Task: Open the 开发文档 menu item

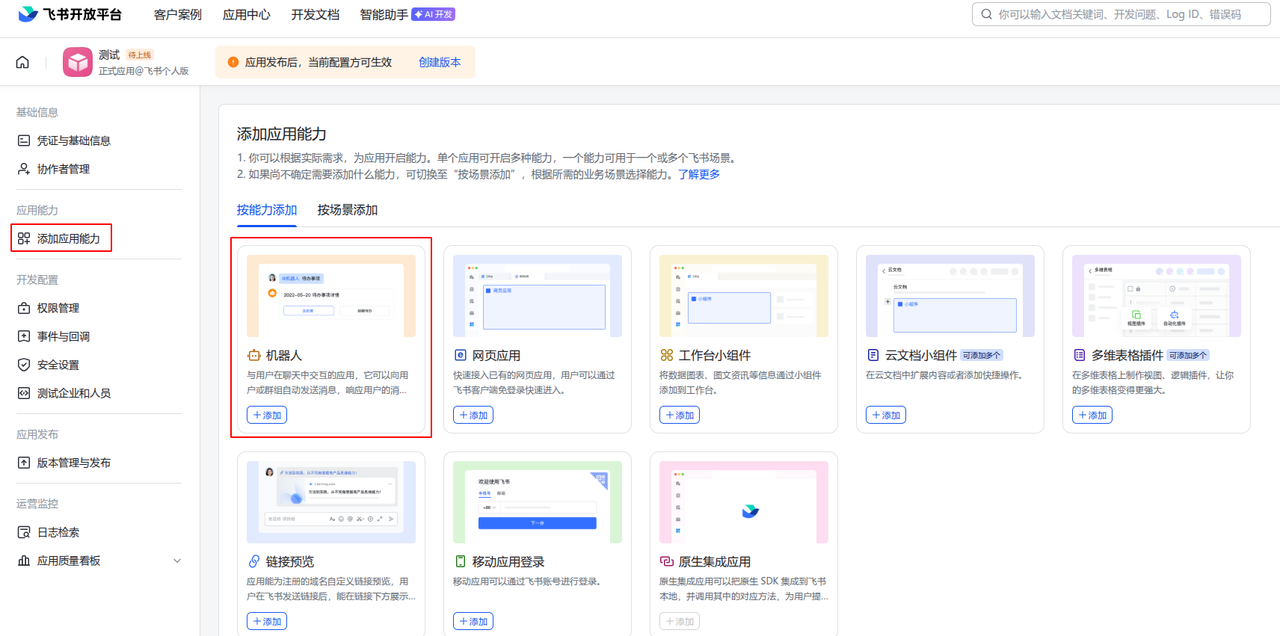Action: click(x=315, y=15)
